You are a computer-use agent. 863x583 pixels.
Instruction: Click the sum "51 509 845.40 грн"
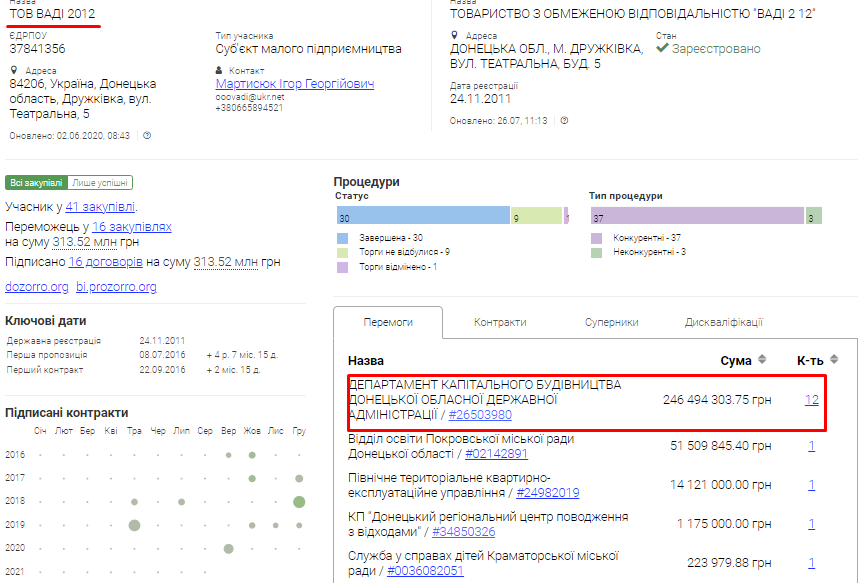720,446
